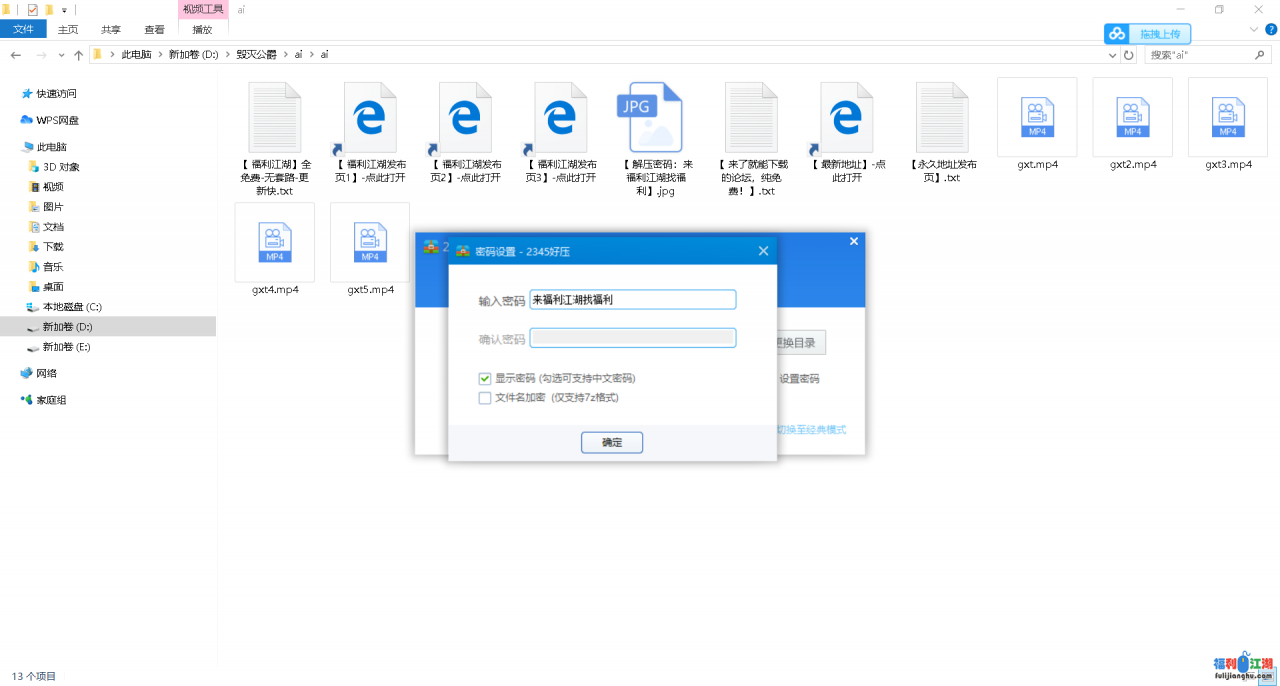This screenshot has width=1280, height=686.
Task: Click the Up directory arrow icon
Action: pos(78,55)
